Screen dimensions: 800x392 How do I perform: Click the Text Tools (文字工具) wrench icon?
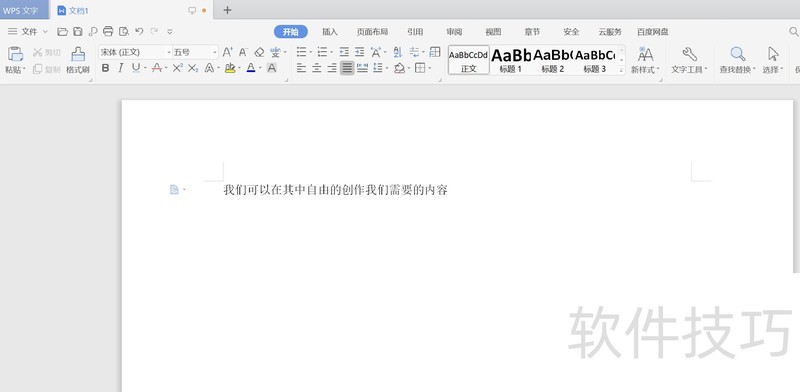click(689, 54)
